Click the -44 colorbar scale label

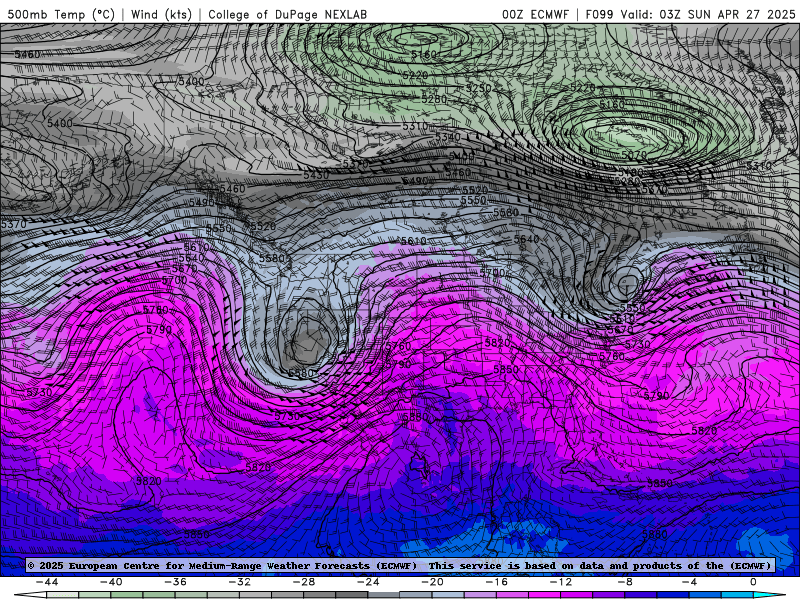[x=47, y=582]
